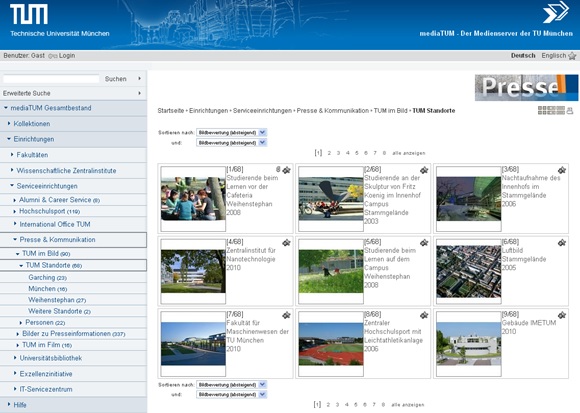
Task: Click the star icon on Luftbild Stammgelände item
Action: click(x=562, y=243)
